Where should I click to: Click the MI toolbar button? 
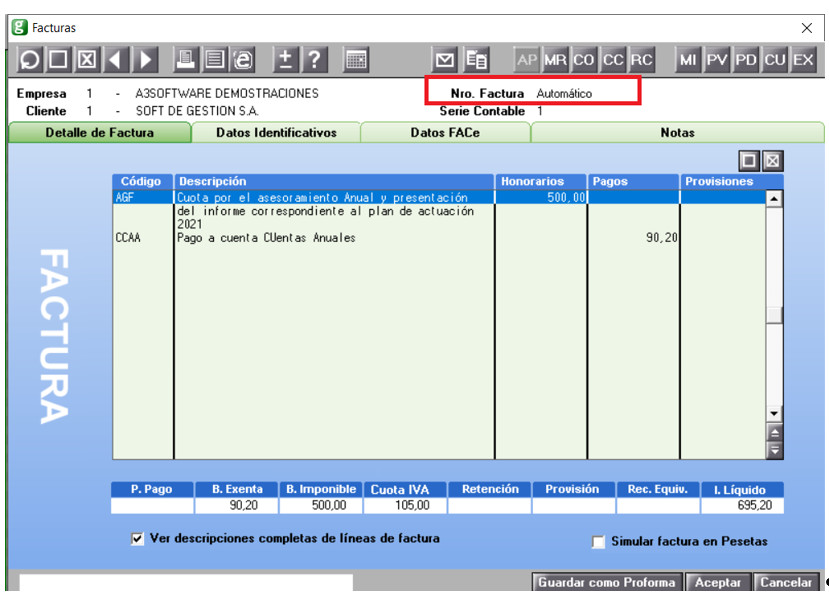click(688, 60)
